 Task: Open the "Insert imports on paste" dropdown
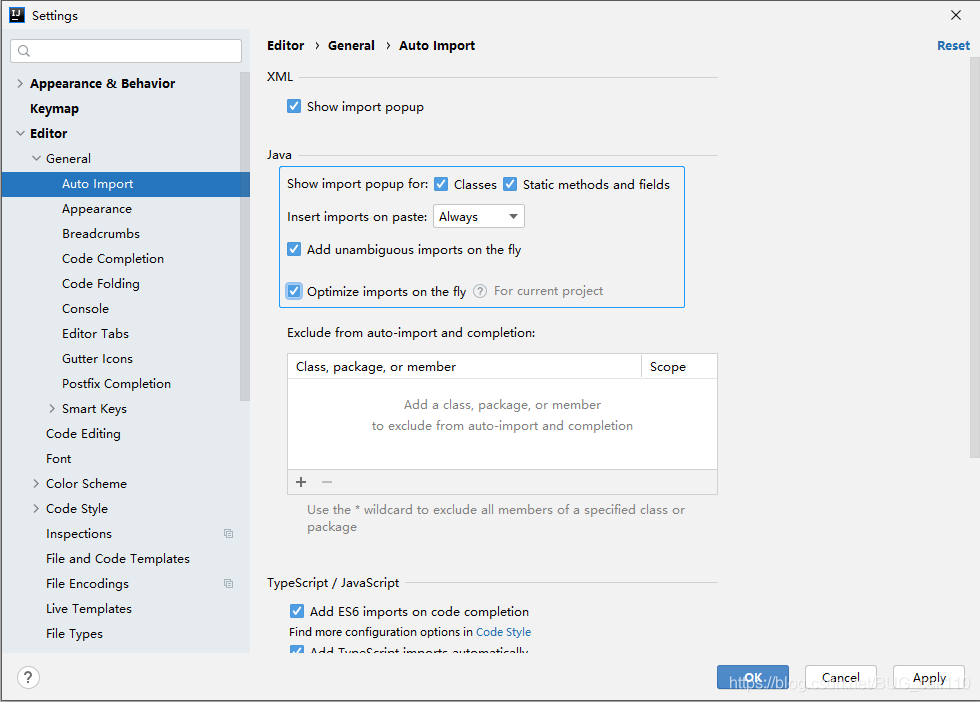click(479, 216)
